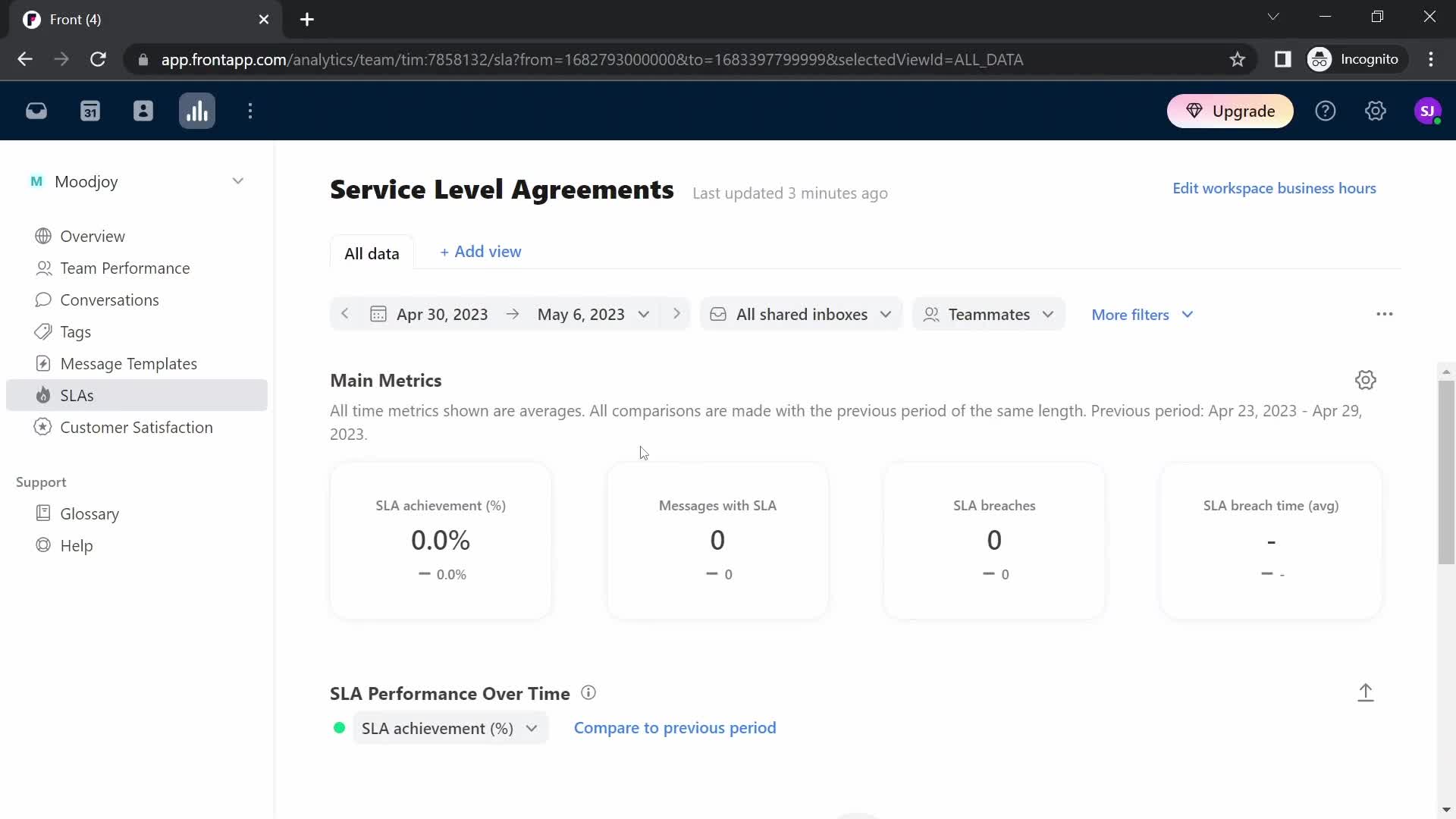Go to previous date range arrow
The height and width of the screenshot is (819, 1456).
[345, 314]
